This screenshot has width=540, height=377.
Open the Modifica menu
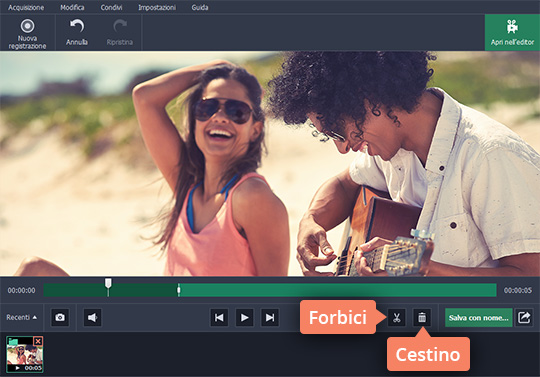72,7
